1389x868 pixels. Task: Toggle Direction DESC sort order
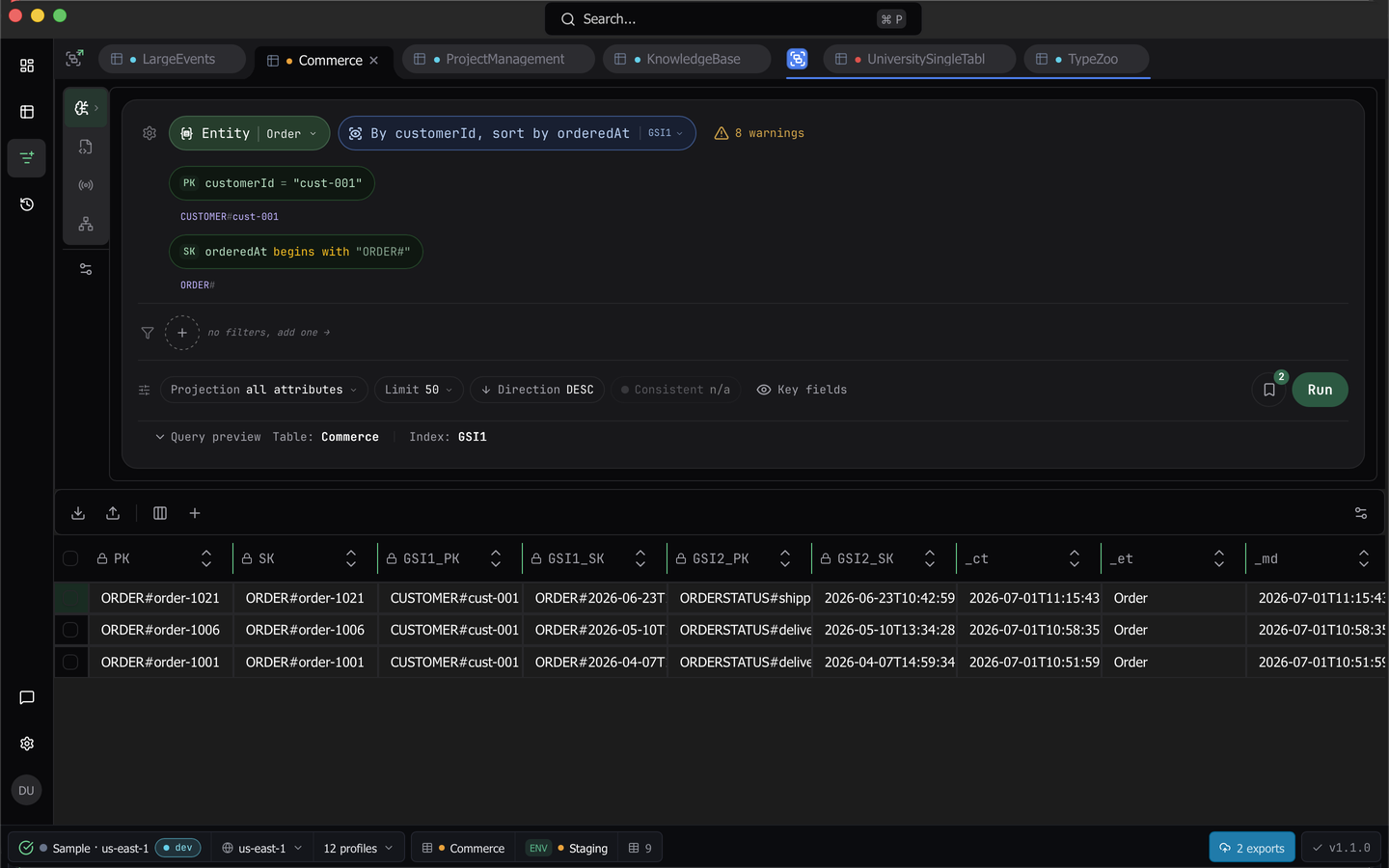537,390
